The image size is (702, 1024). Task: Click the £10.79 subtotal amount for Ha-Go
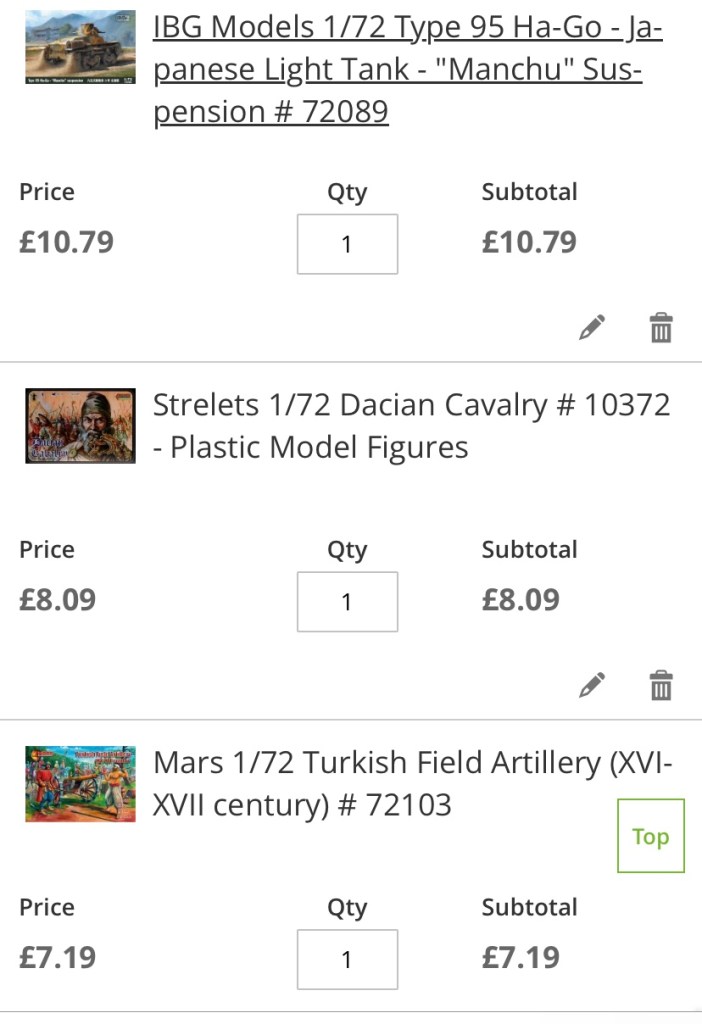coord(529,243)
